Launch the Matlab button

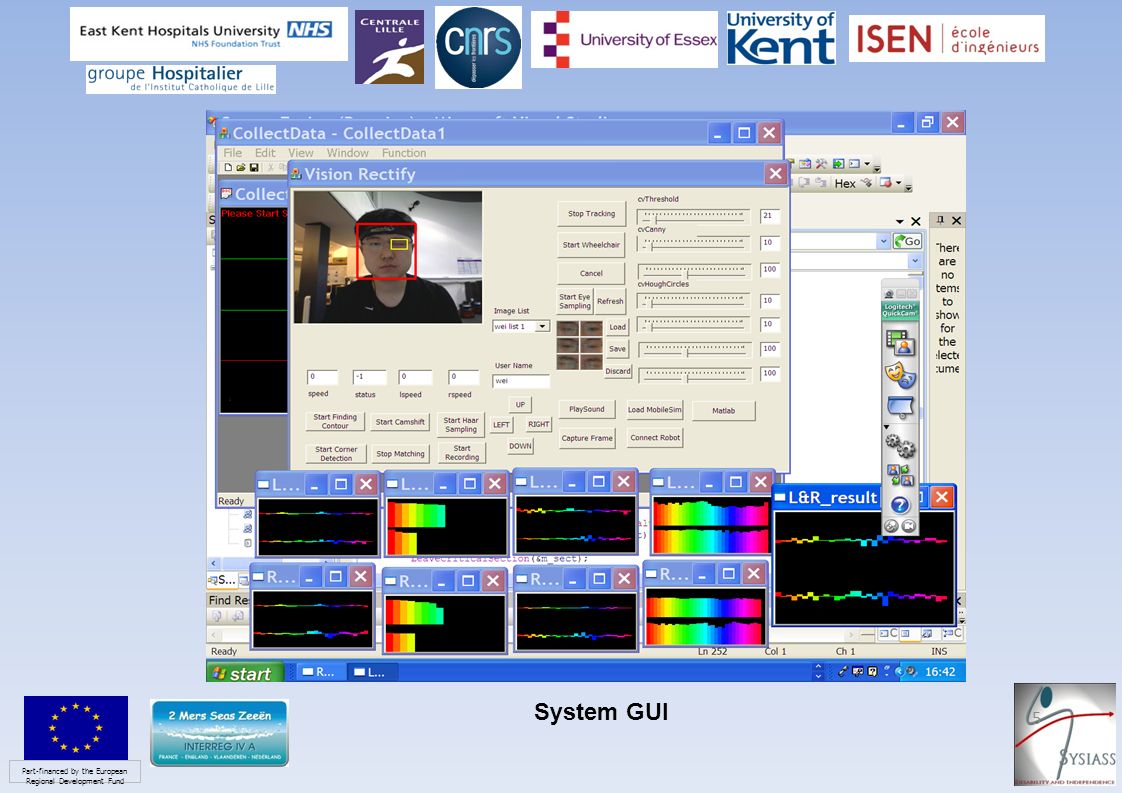[723, 411]
